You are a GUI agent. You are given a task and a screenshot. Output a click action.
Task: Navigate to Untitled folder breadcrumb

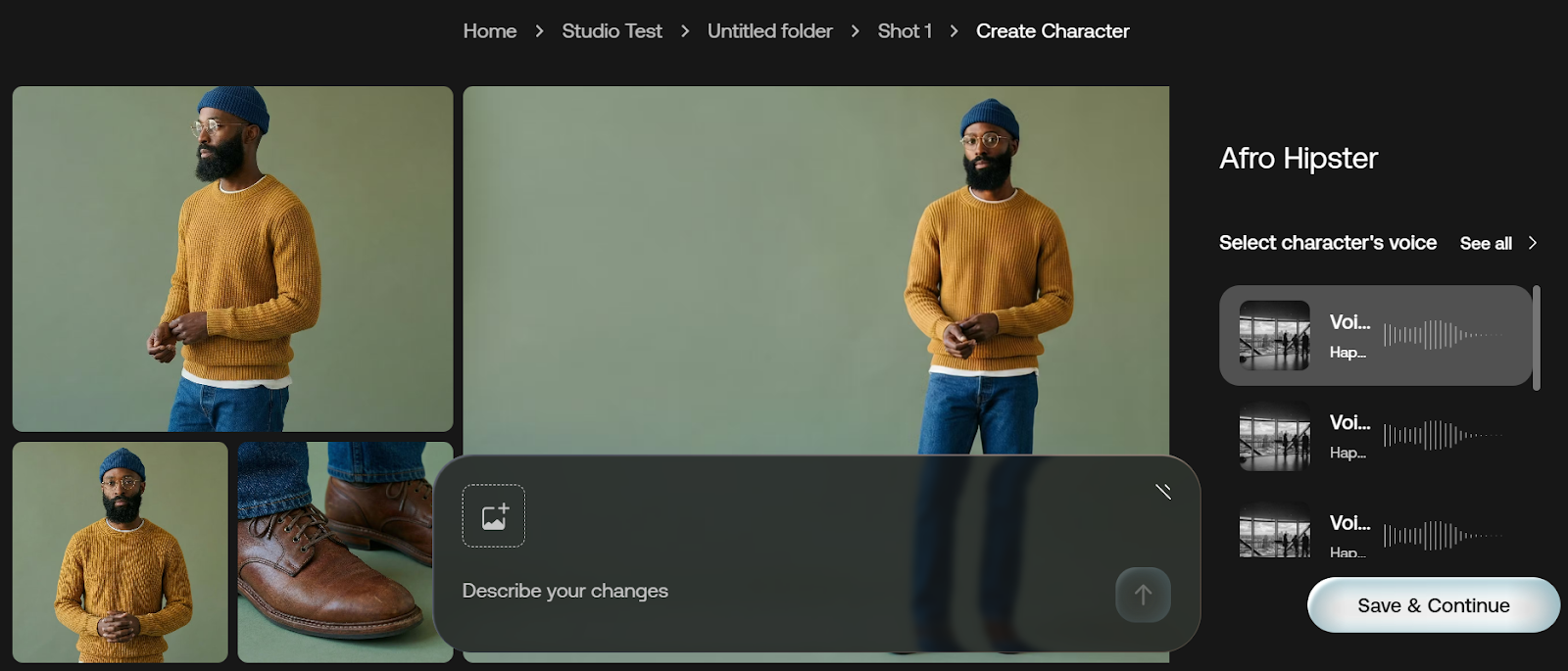pyautogui.click(x=769, y=31)
